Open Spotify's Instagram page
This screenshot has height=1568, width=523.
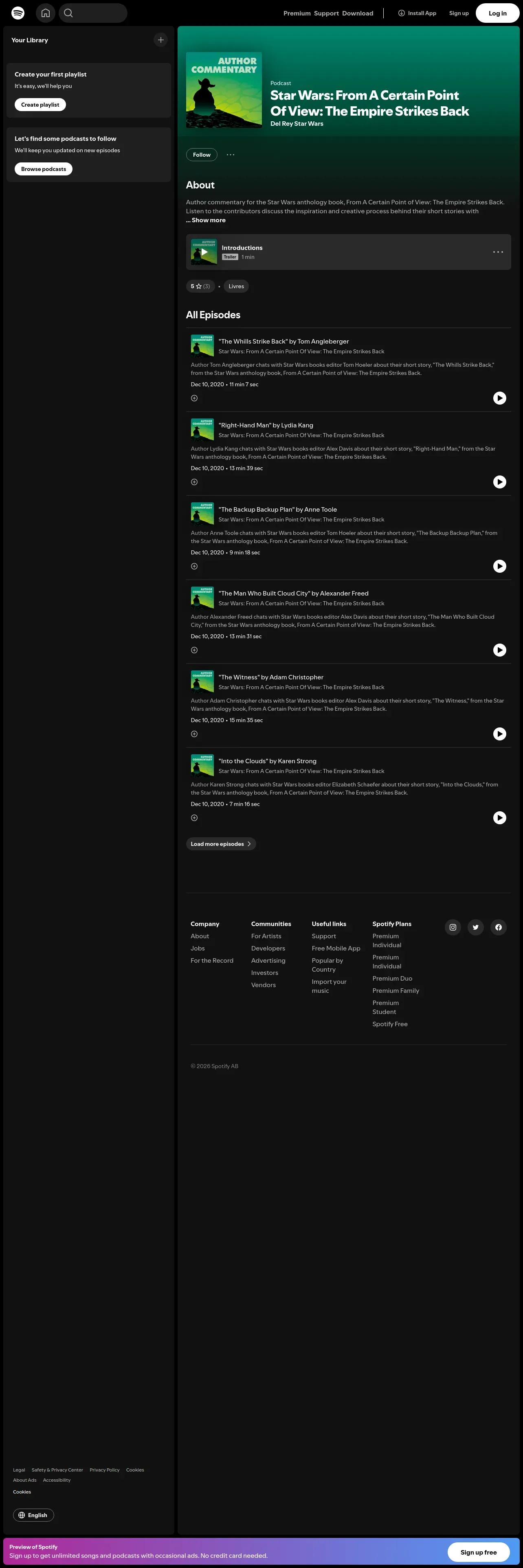point(453,927)
